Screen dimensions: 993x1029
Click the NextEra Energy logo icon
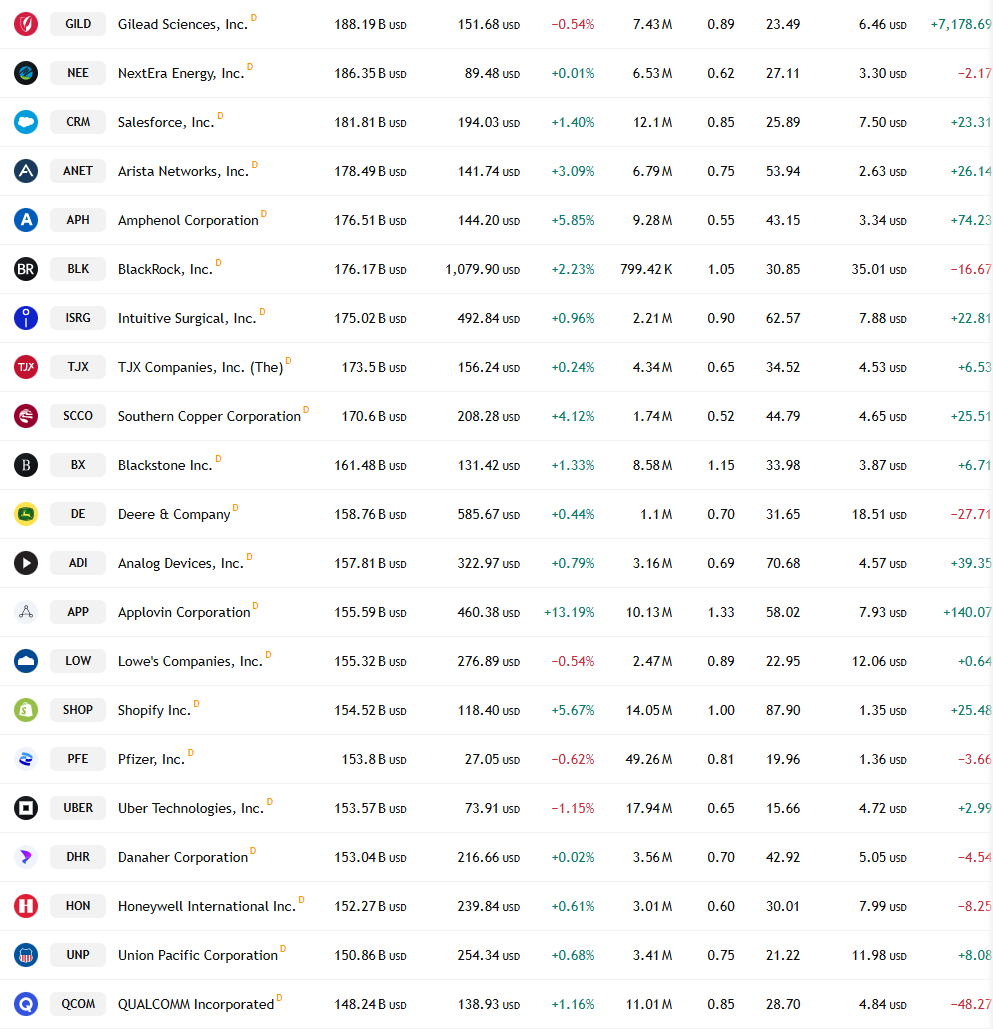[26, 73]
